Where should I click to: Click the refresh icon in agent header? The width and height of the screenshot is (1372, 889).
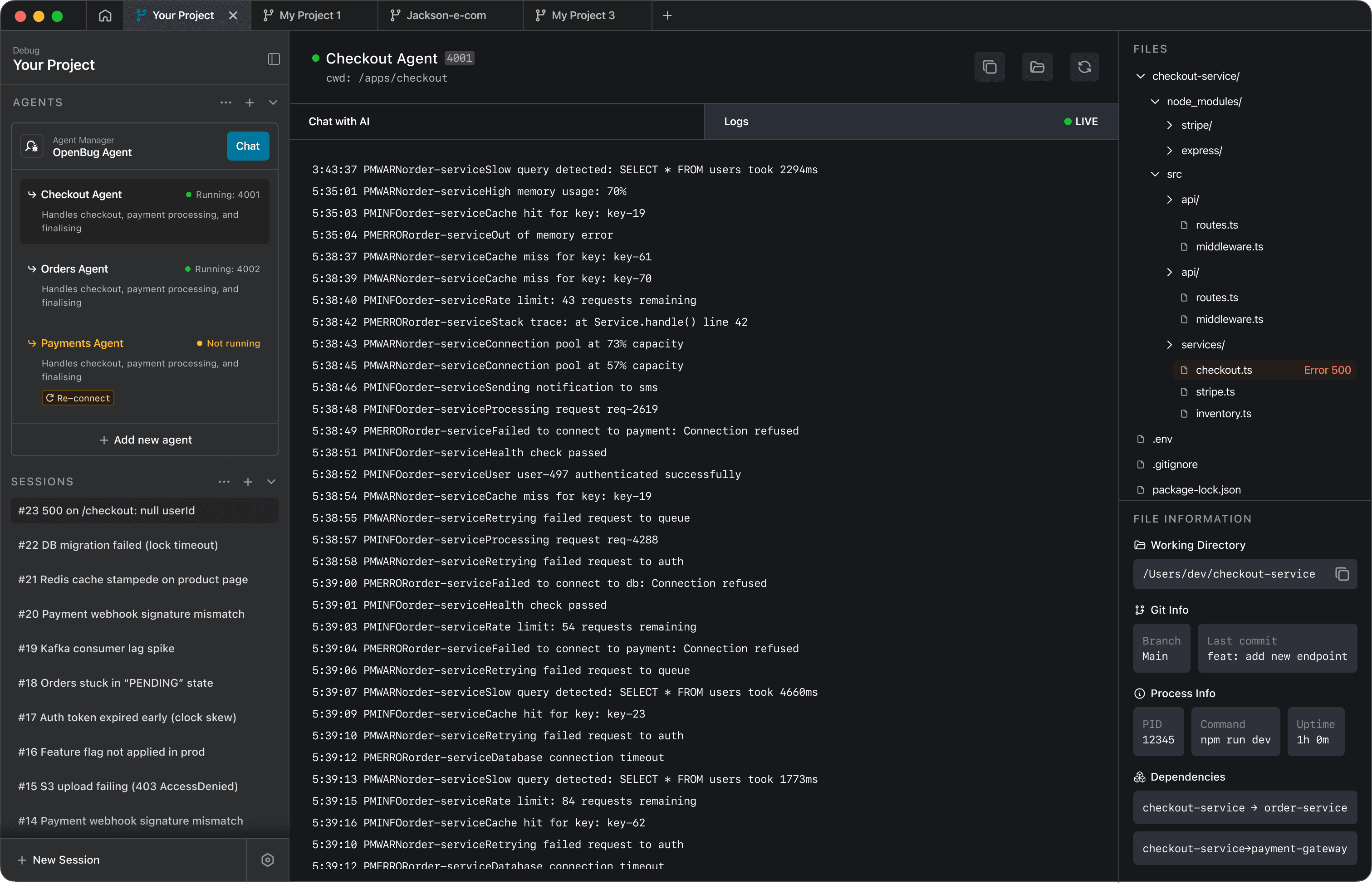click(1084, 68)
